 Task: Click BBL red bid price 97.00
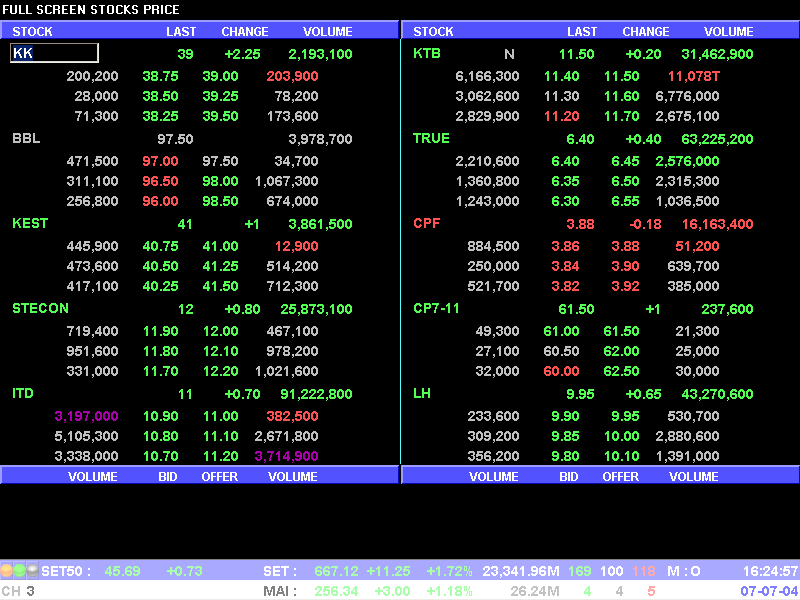click(161, 162)
